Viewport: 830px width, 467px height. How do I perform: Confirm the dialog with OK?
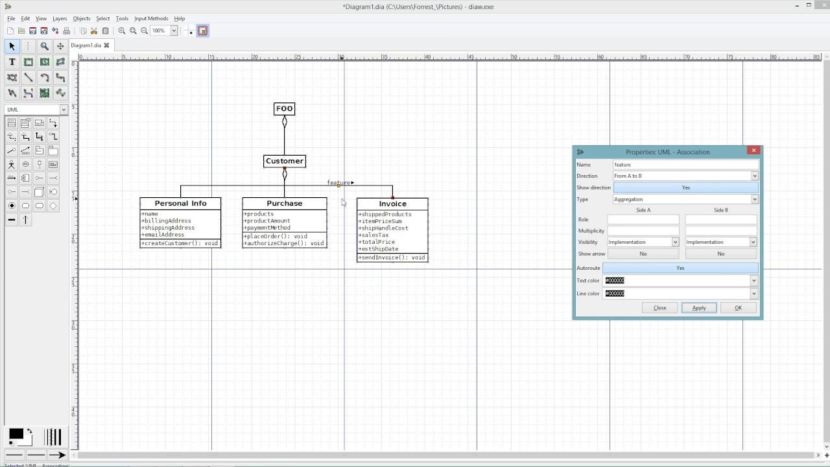click(x=738, y=308)
